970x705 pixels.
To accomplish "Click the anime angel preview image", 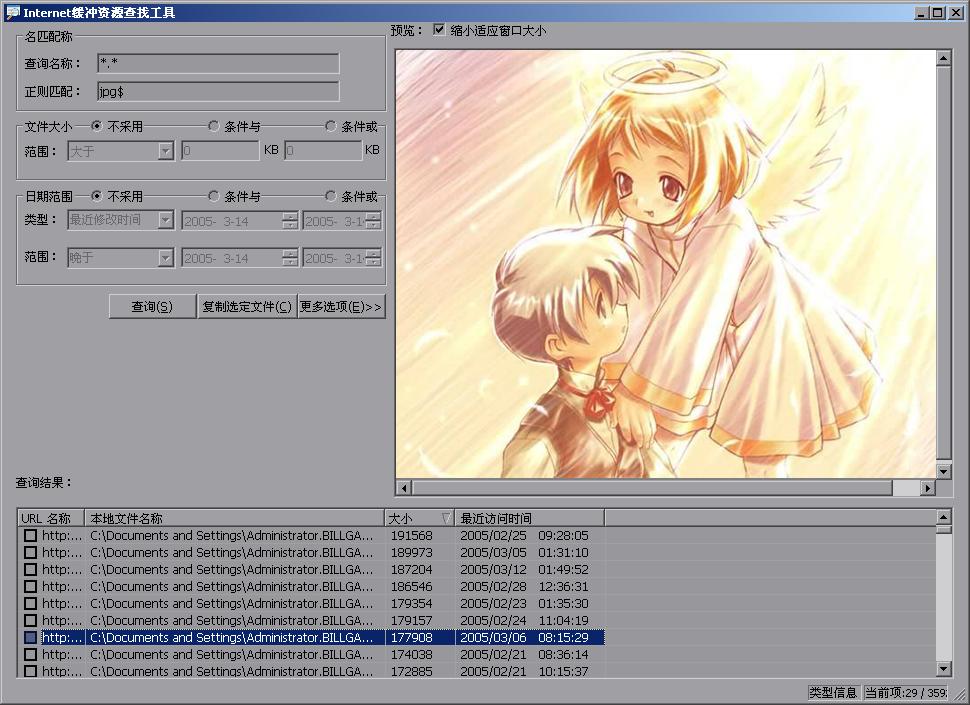I will coord(666,263).
